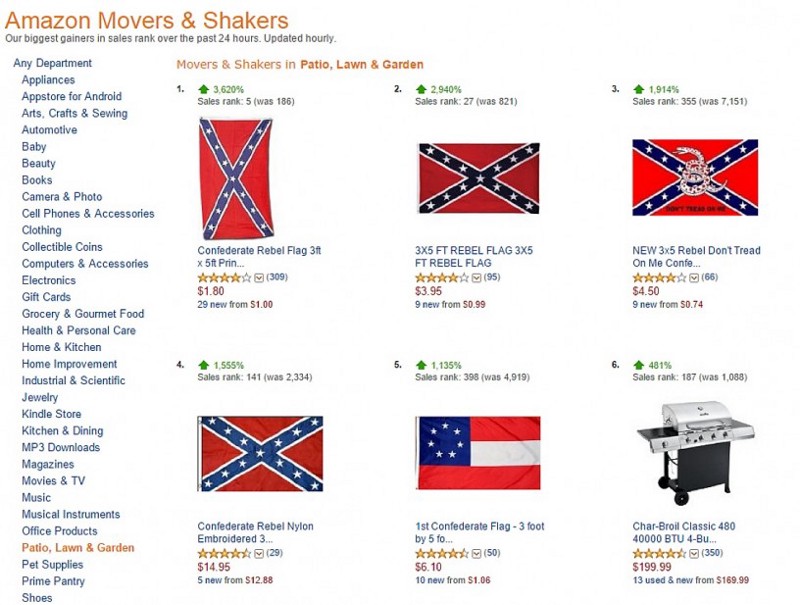Open 13 used & new offers link
Image resolution: width=800 pixels, height=605 pixels.
coord(690,580)
